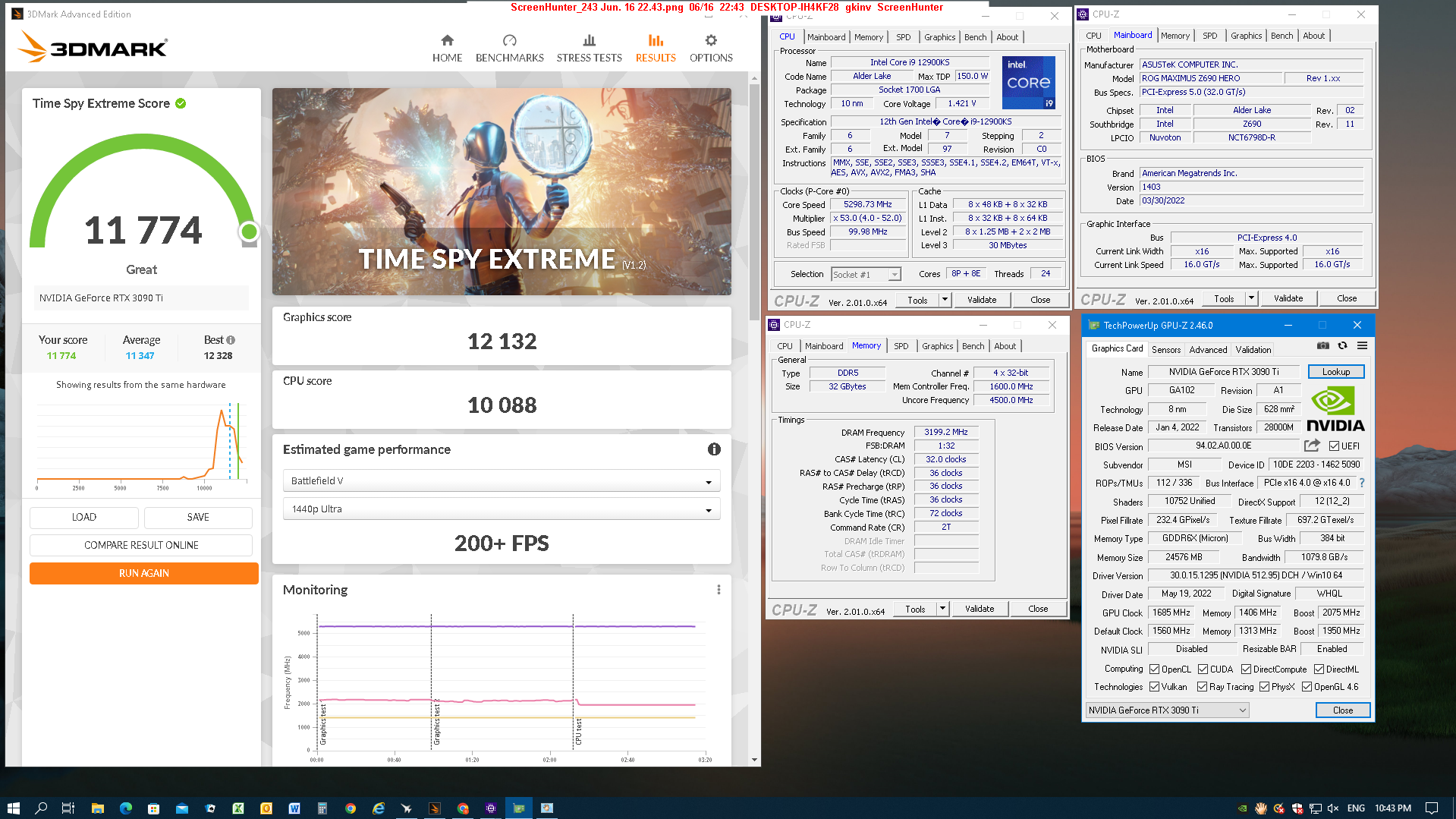This screenshot has height=819, width=1456.
Task: Toggle the OpenGL 4.6 checkbox
Action: tap(1307, 687)
